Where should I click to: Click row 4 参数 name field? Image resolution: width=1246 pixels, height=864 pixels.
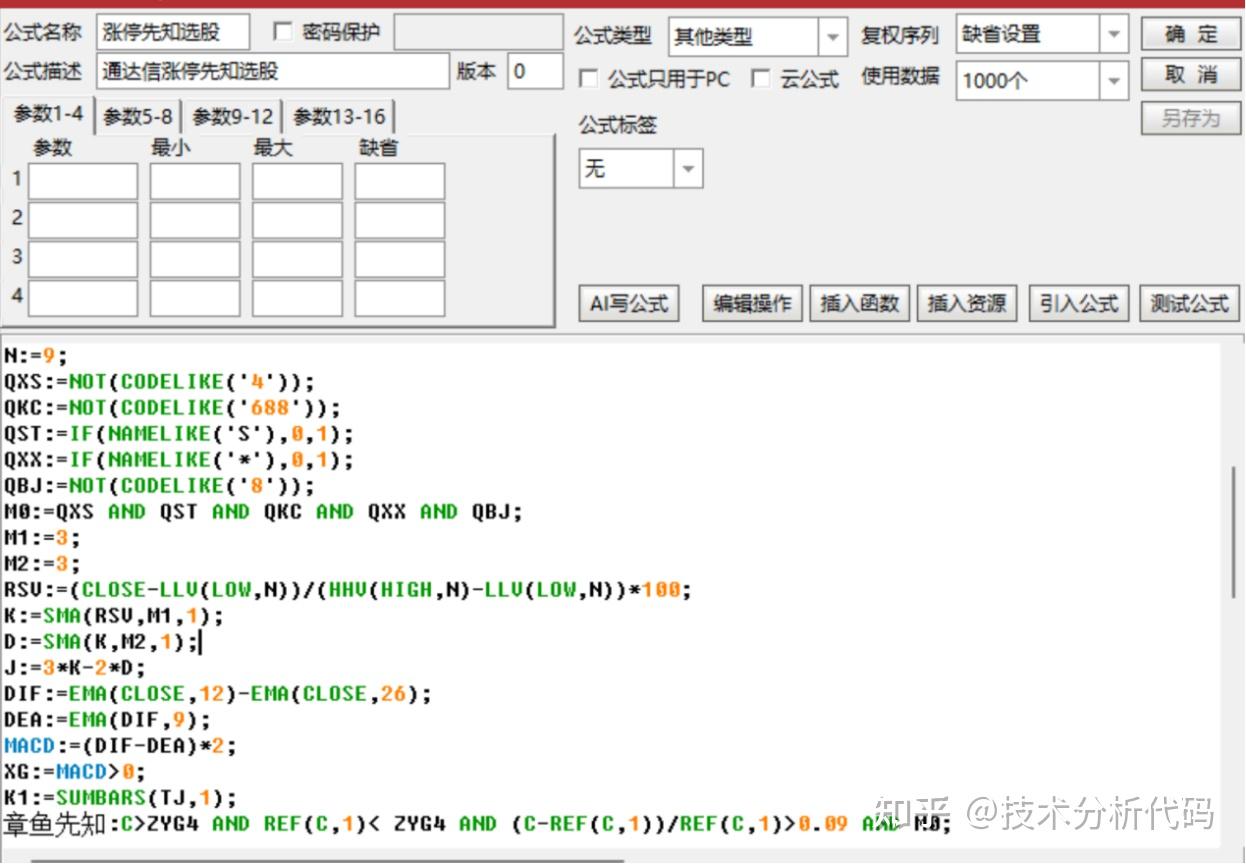tap(83, 298)
